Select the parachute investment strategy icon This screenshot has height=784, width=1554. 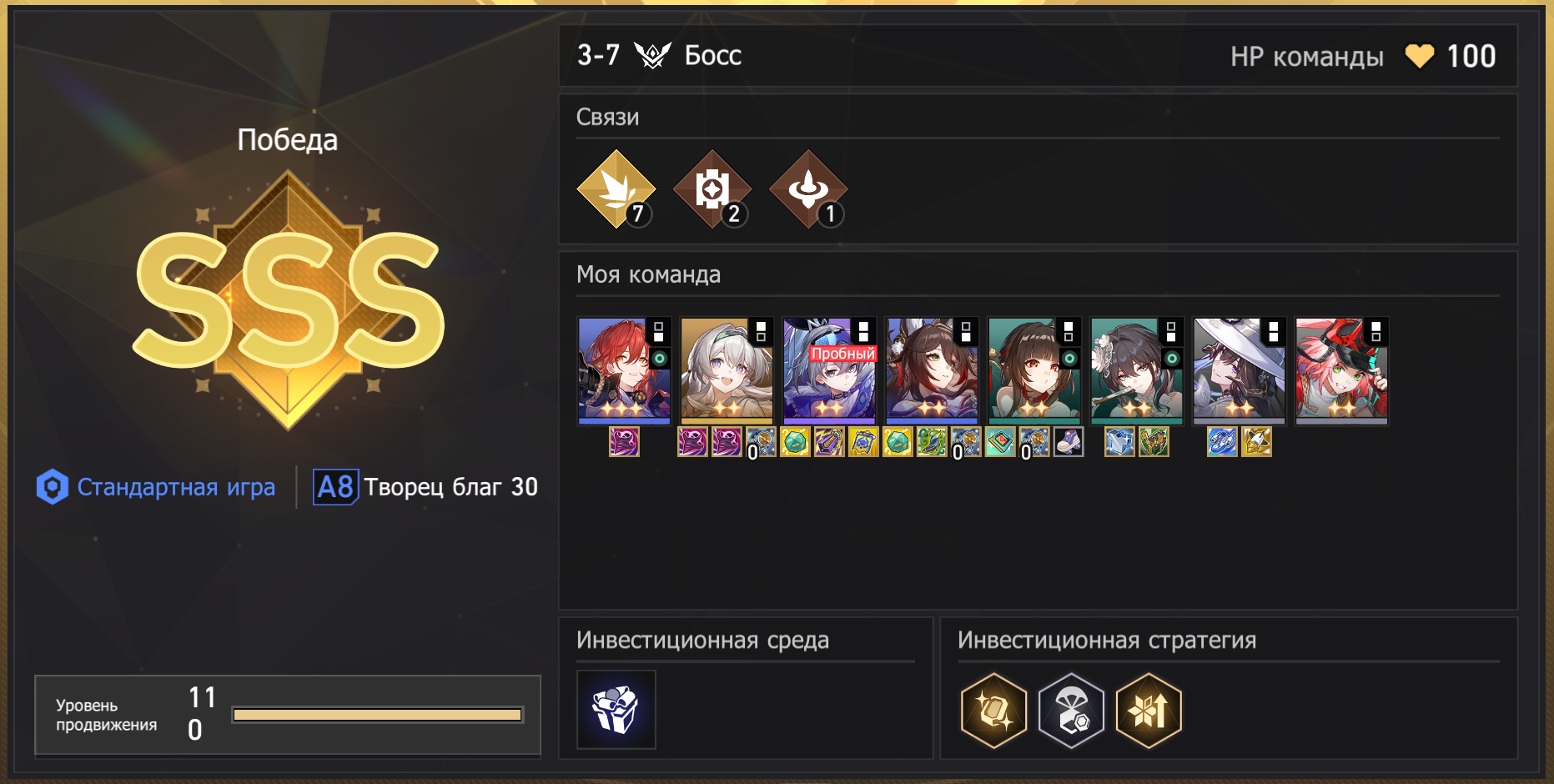[x=1072, y=711]
